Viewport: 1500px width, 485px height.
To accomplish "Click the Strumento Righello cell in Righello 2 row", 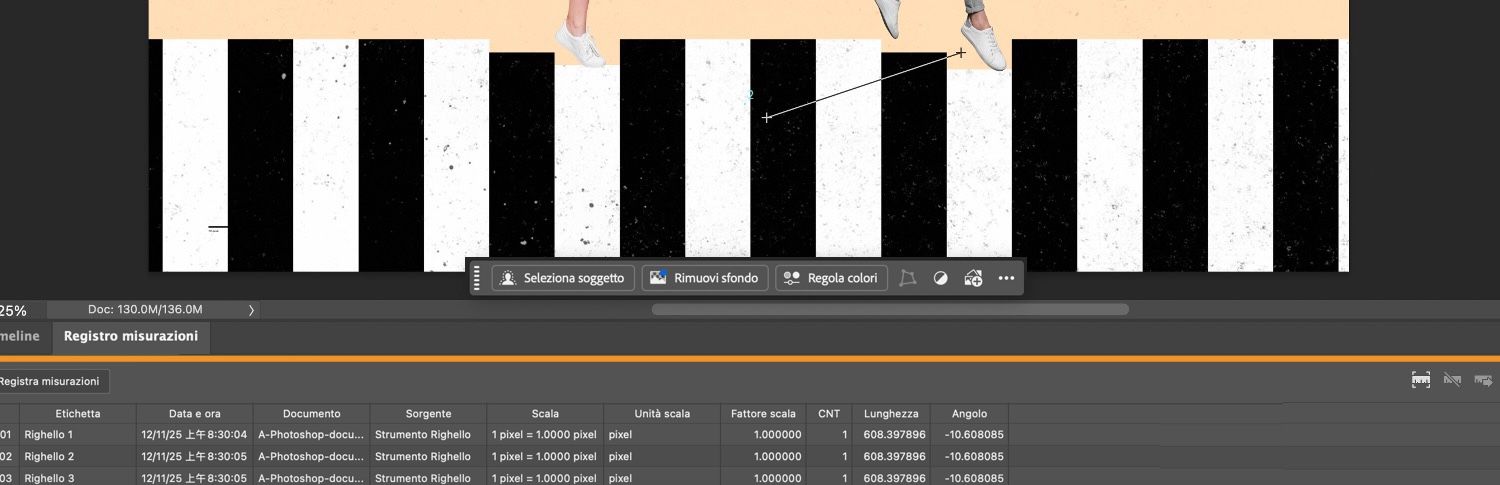I will (429, 457).
